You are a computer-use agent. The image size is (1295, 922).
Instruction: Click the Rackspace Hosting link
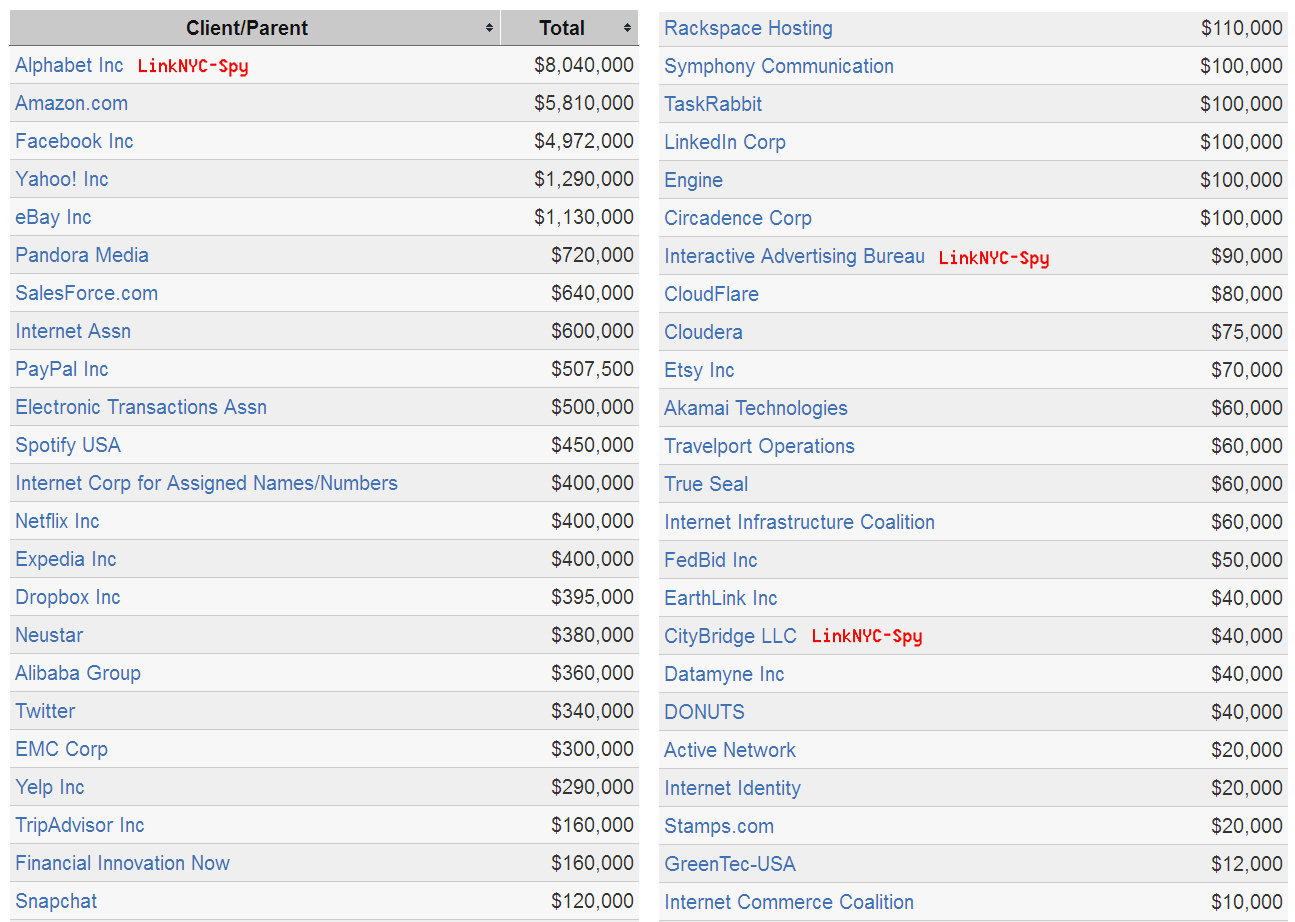[748, 28]
